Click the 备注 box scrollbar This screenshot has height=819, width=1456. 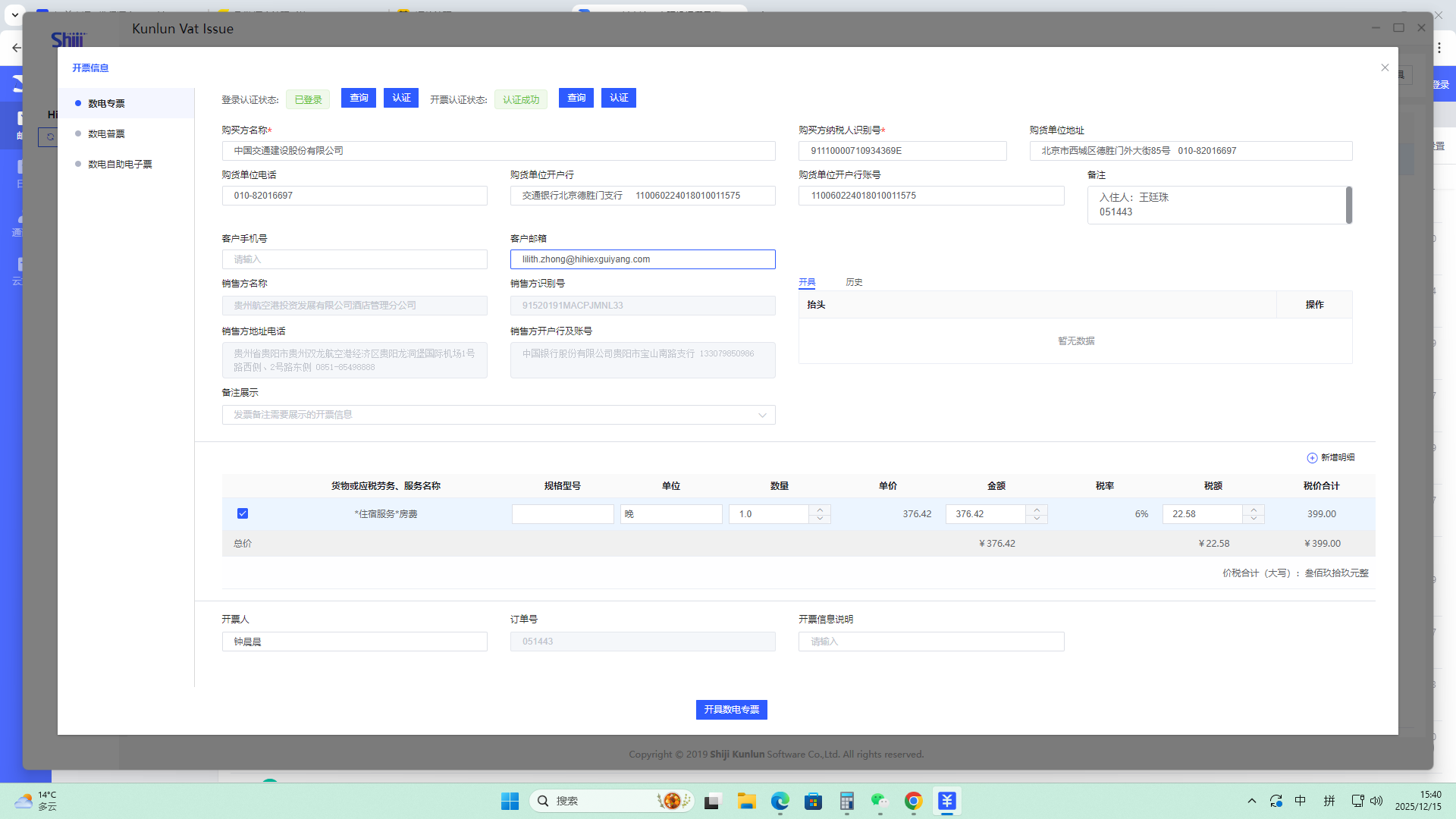(x=1348, y=205)
